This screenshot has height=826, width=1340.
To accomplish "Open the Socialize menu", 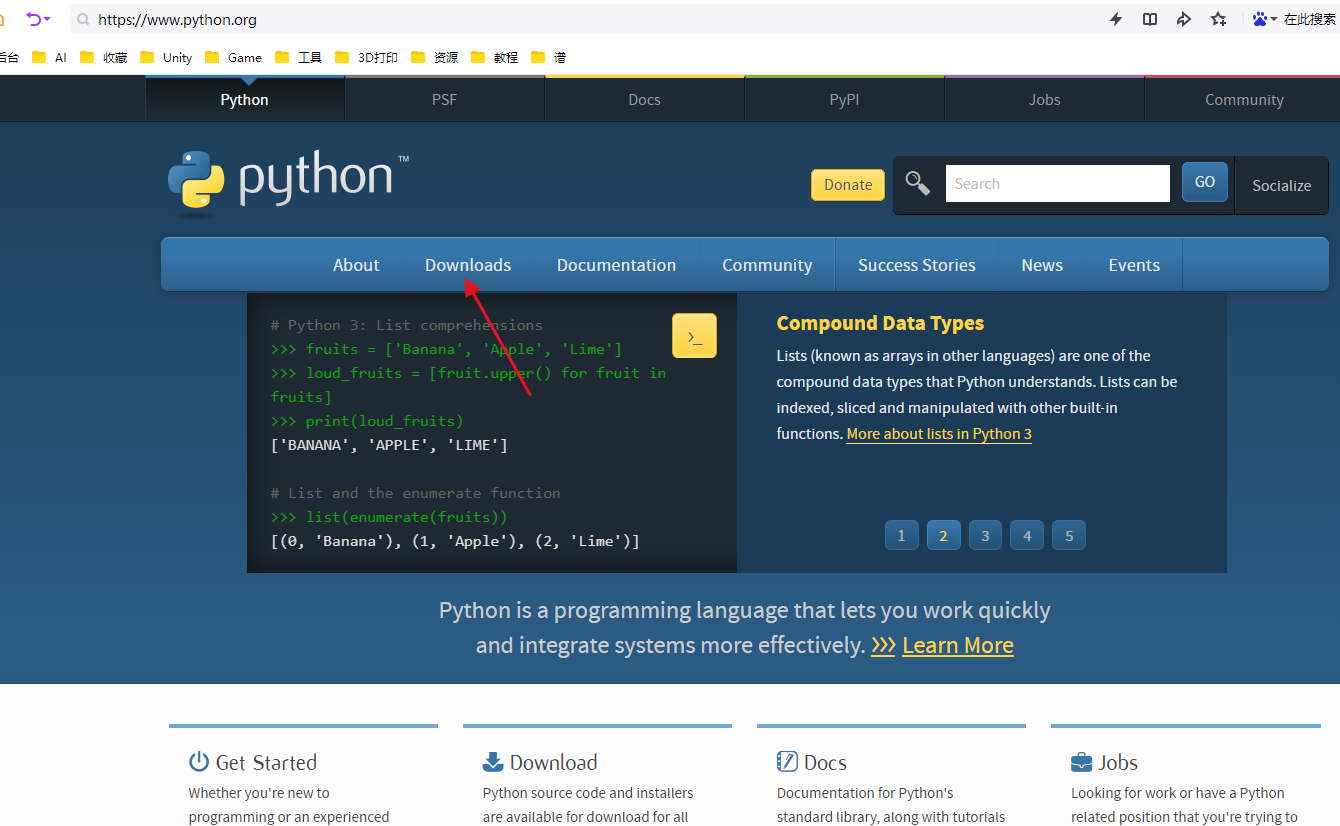I will click(x=1282, y=185).
